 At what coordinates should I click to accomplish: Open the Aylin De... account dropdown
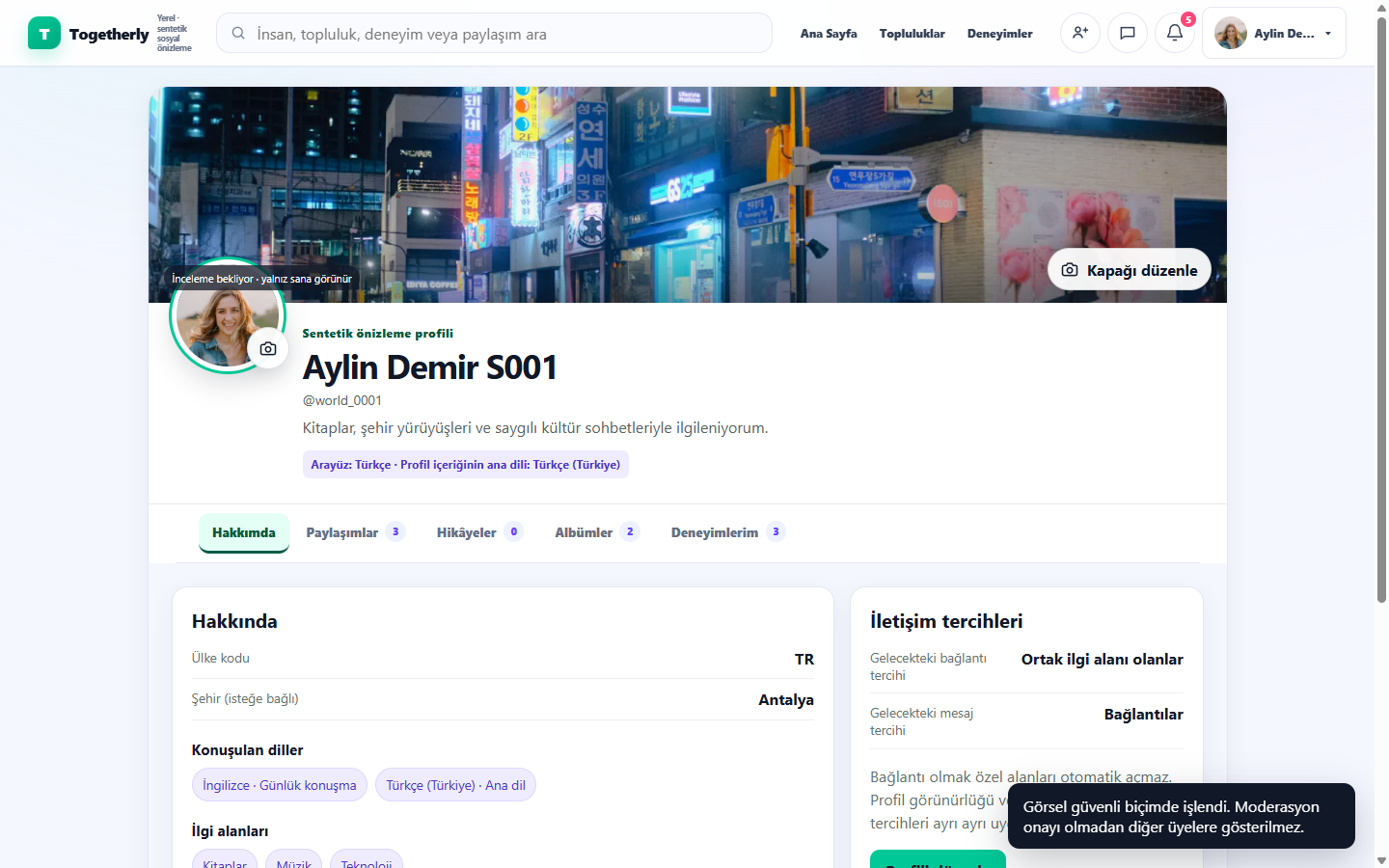(x=1274, y=33)
